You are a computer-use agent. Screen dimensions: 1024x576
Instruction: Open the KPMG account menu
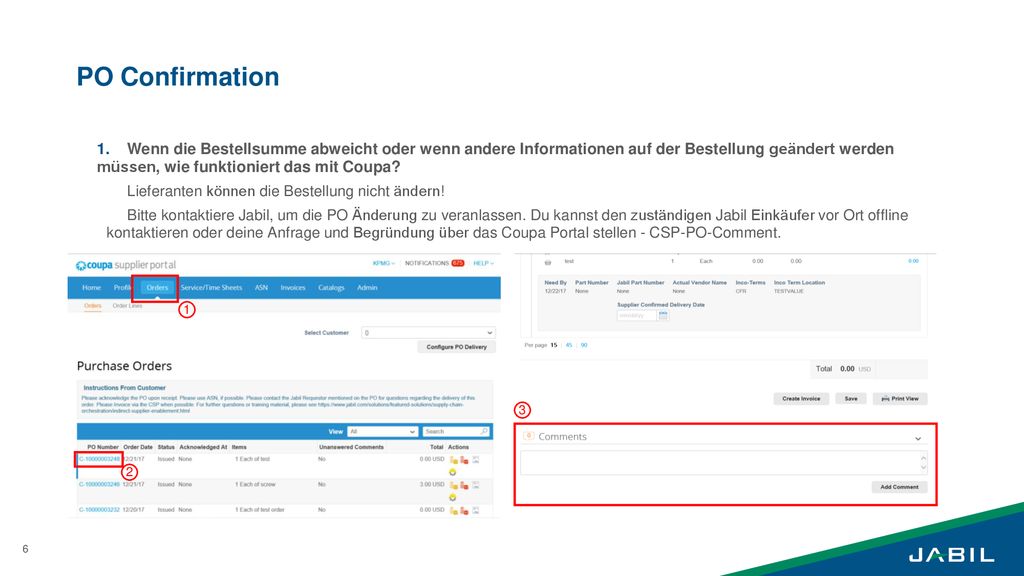pos(383,263)
